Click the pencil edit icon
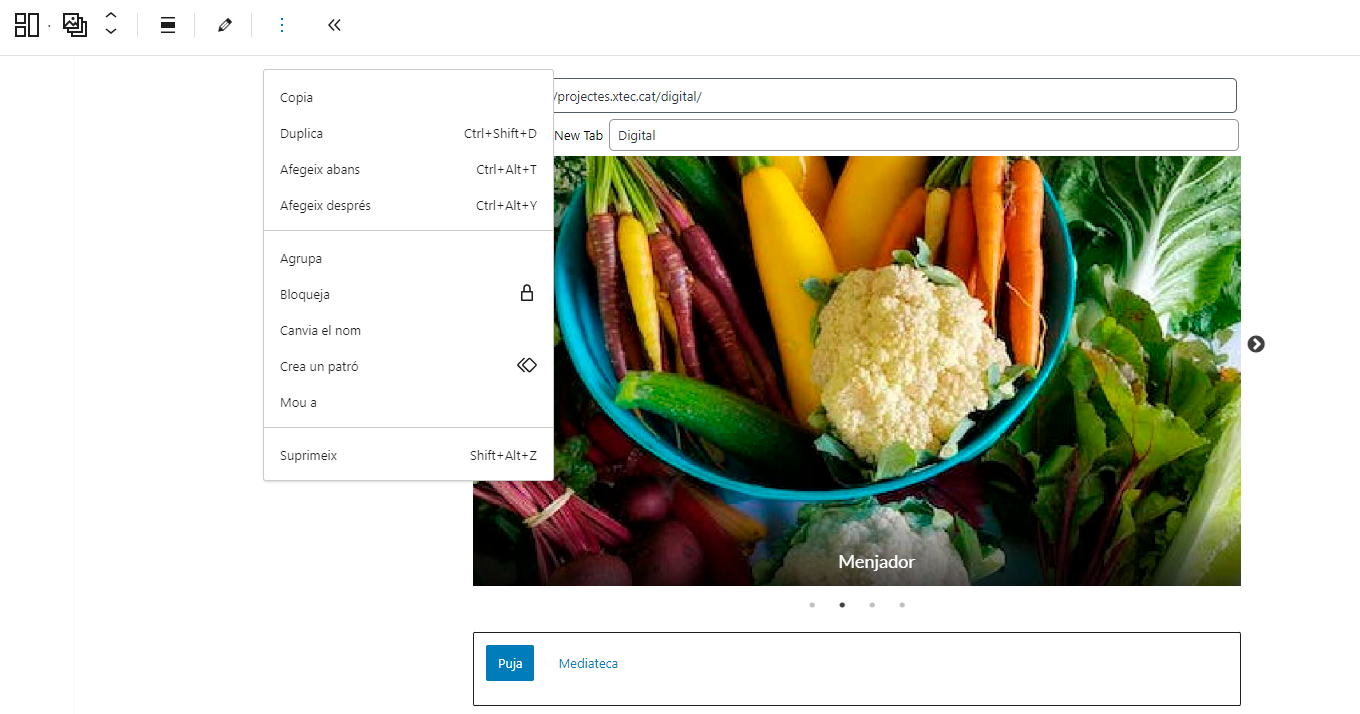 coord(225,25)
